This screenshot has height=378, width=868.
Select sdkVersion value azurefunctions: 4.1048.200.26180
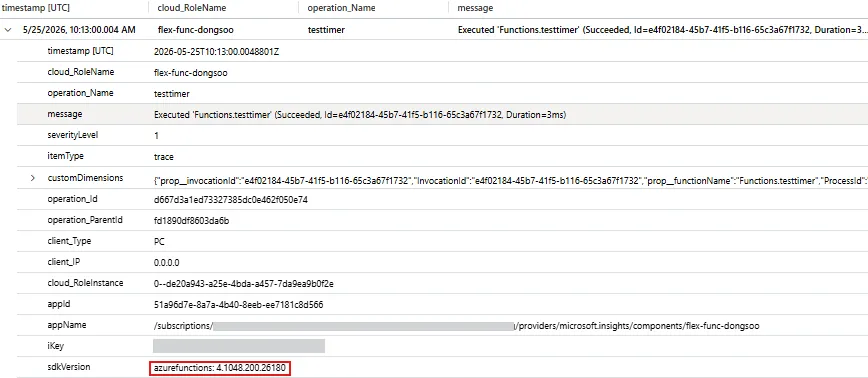pos(220,367)
